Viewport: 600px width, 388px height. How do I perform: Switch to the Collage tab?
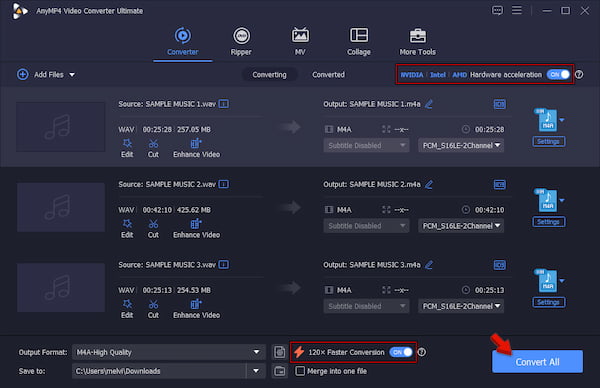tap(359, 42)
